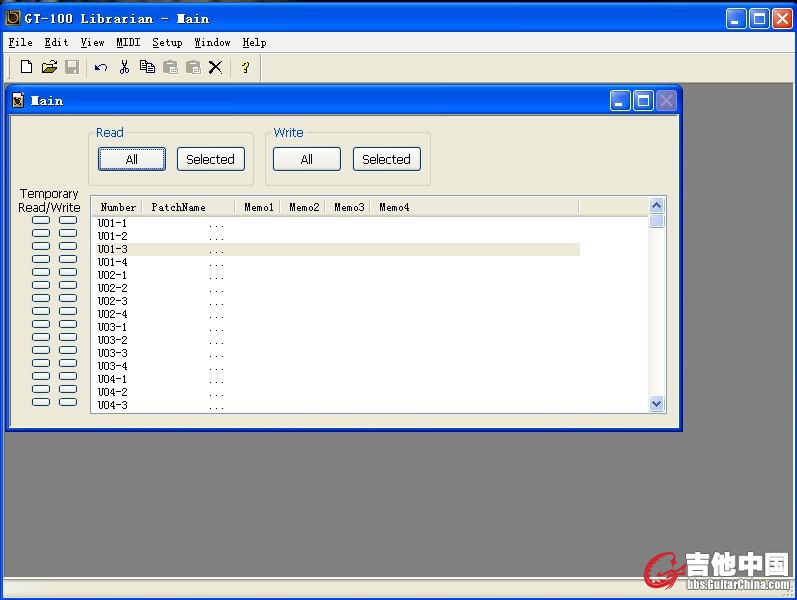Image resolution: width=797 pixels, height=600 pixels.
Task: Click the PatchName column header
Action: click(179, 207)
